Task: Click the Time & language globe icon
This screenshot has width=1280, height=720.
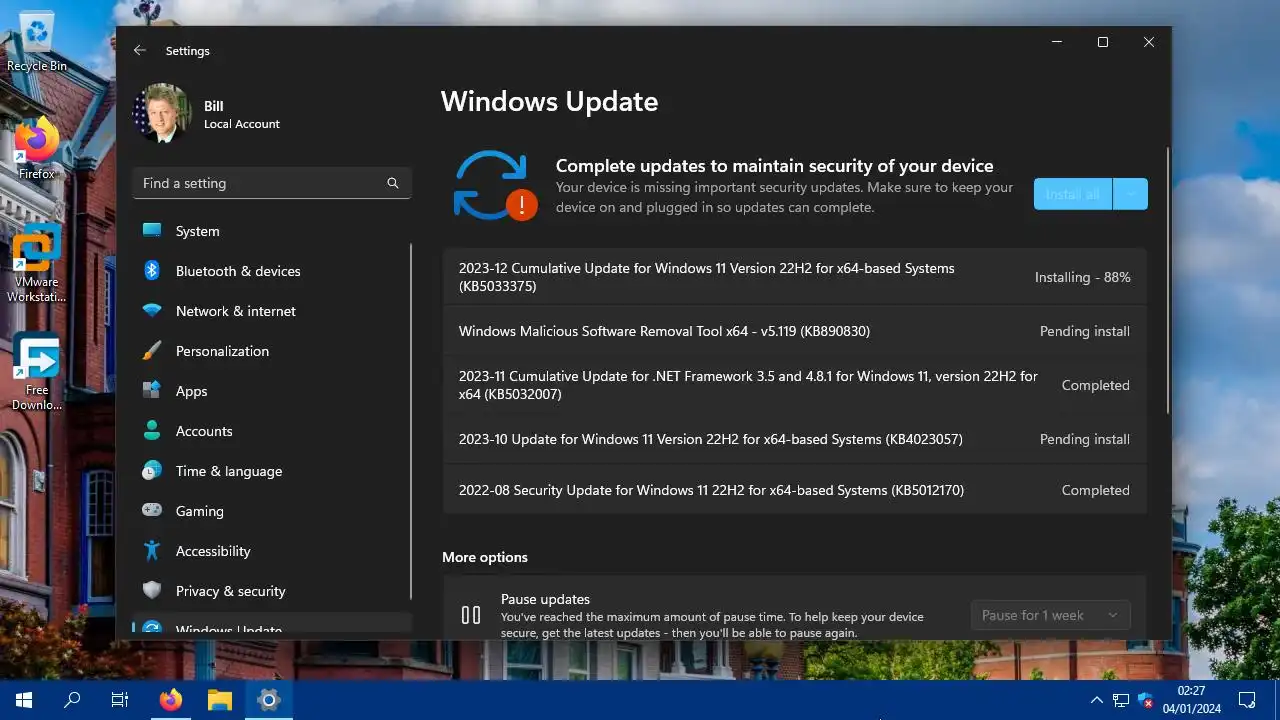Action: click(152, 471)
